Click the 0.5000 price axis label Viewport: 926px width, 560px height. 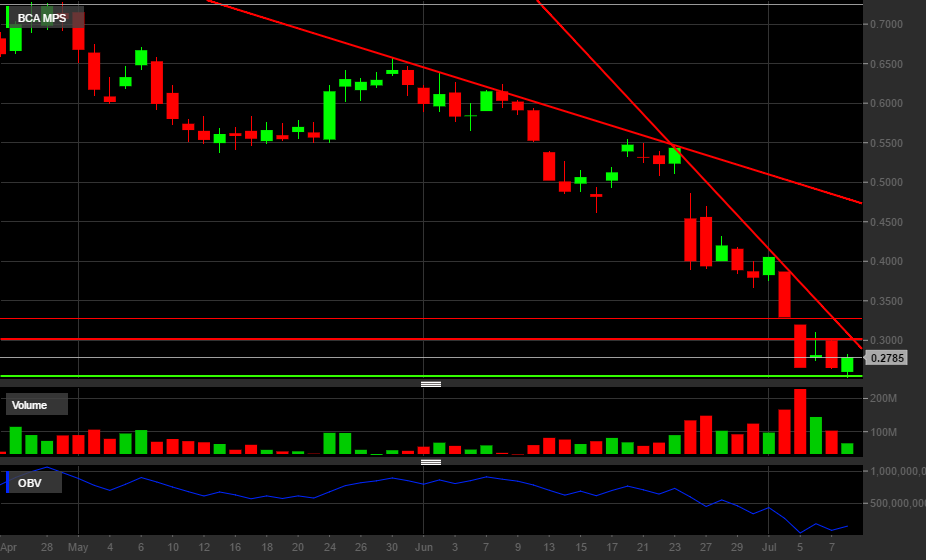point(886,183)
